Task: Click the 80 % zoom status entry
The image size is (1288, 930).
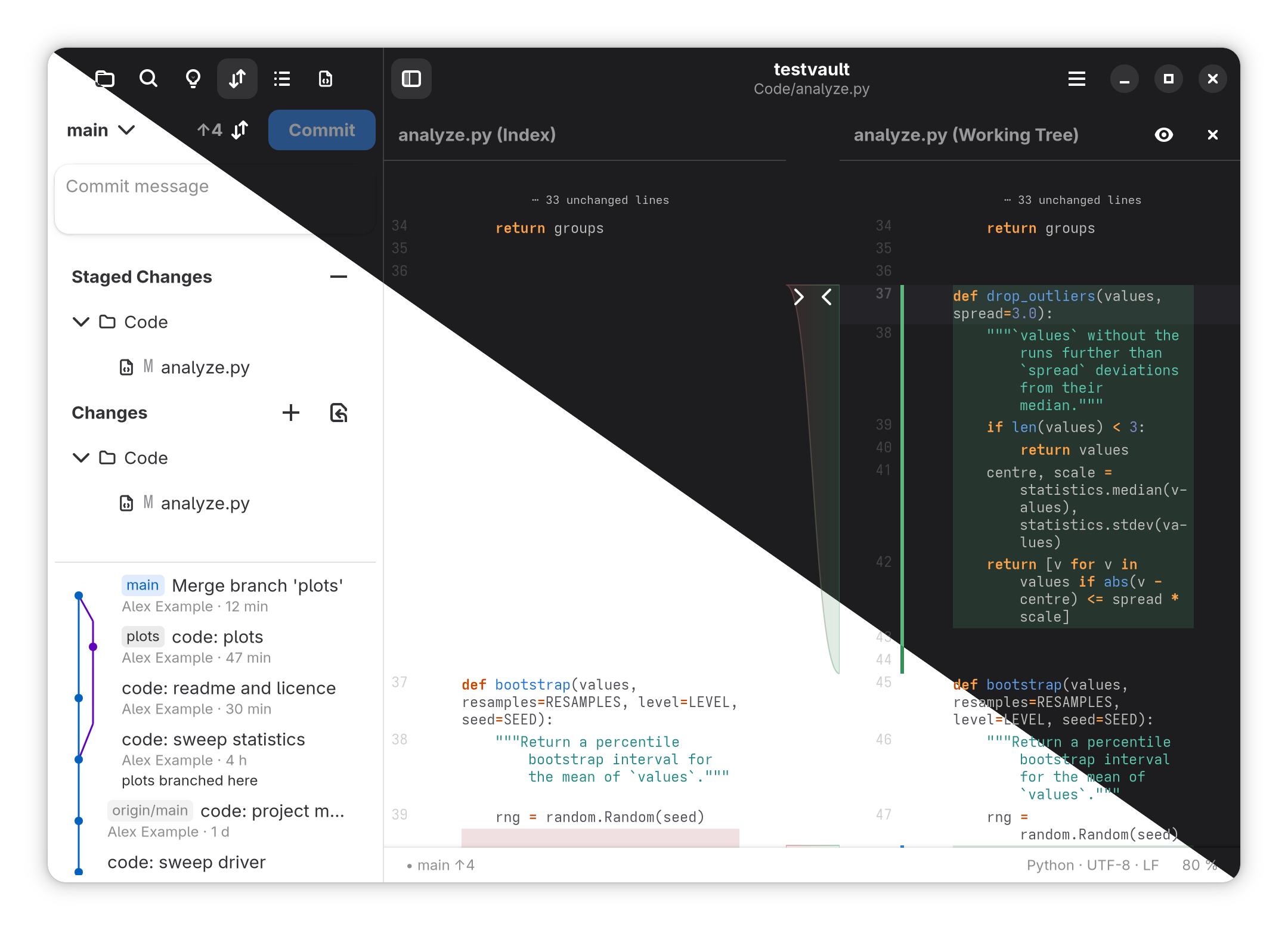Action: (1200, 865)
